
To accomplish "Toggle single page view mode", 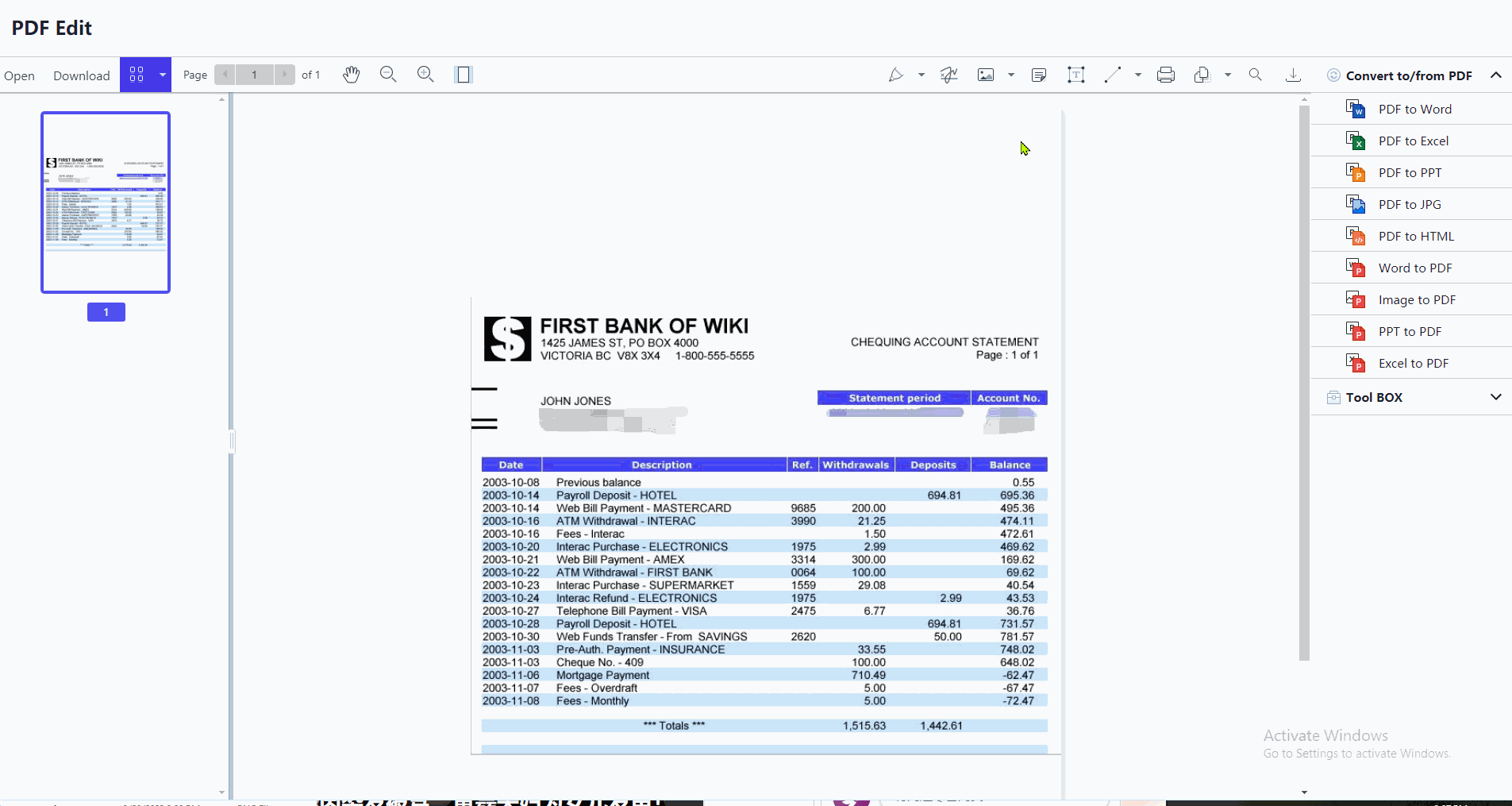I will (x=464, y=74).
